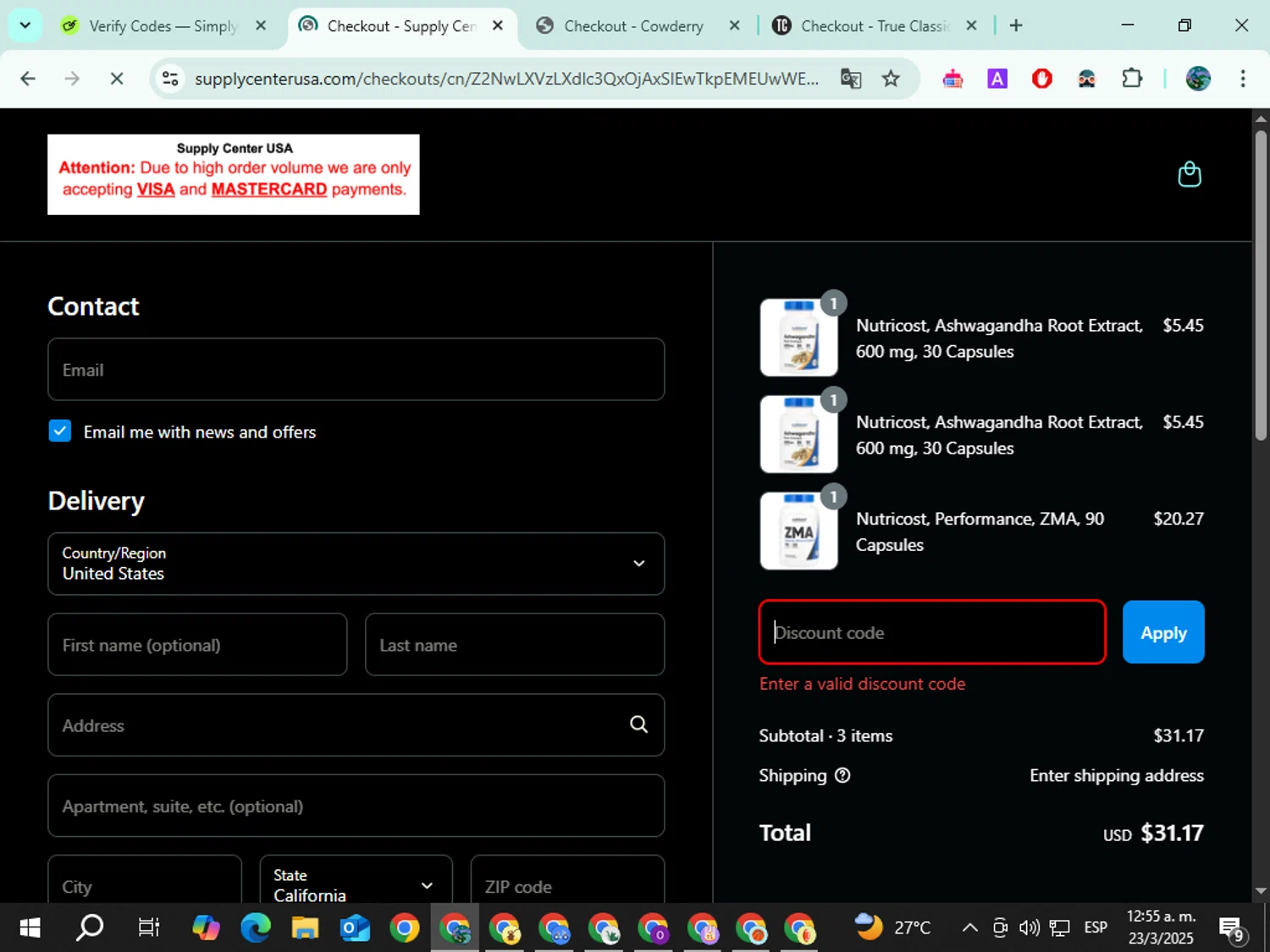Click the Last name field
1270x952 pixels.
(515, 645)
